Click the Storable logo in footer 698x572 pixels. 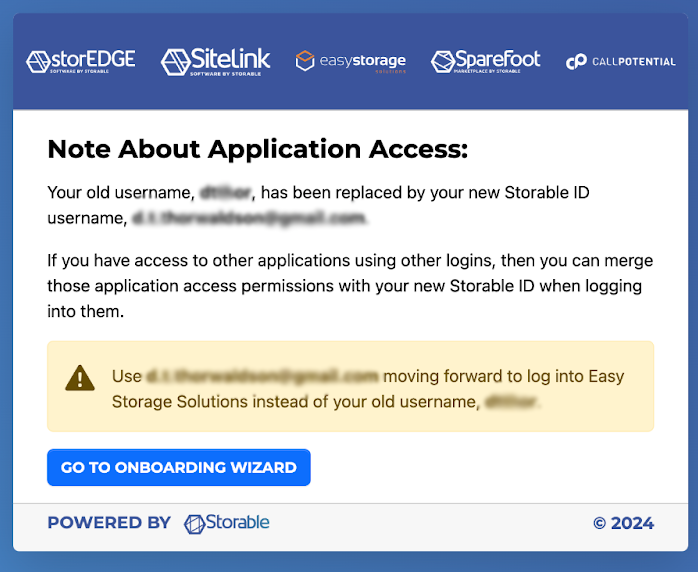click(x=227, y=523)
